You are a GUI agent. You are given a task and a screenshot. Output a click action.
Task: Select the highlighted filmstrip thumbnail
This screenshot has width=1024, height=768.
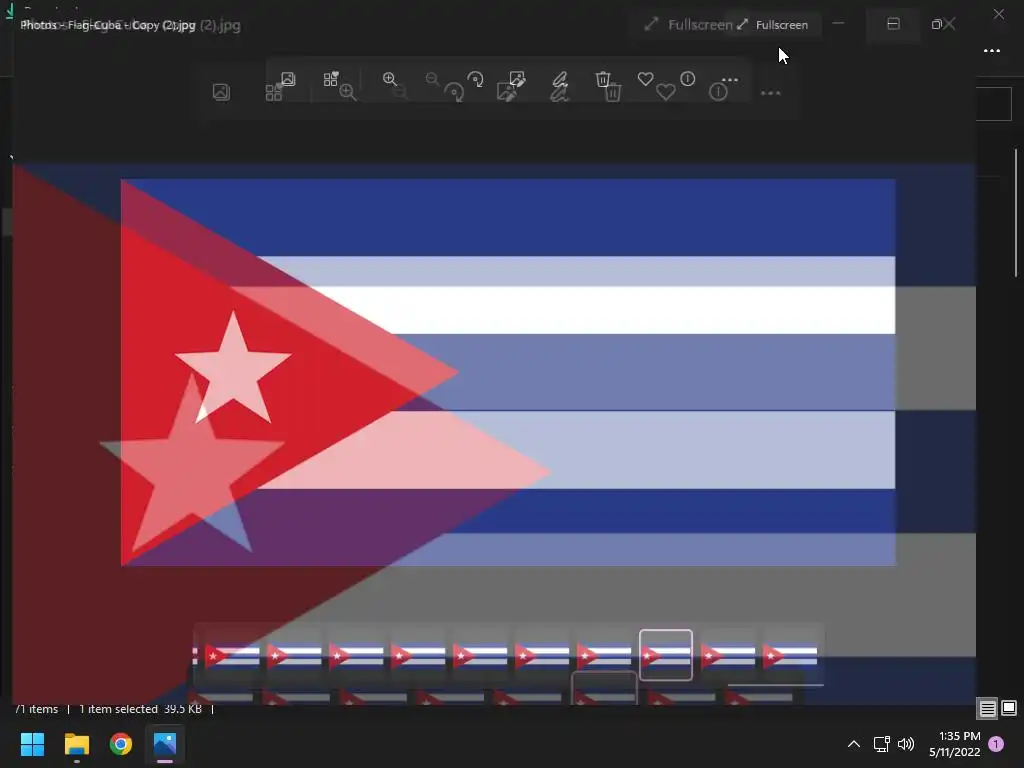click(665, 655)
